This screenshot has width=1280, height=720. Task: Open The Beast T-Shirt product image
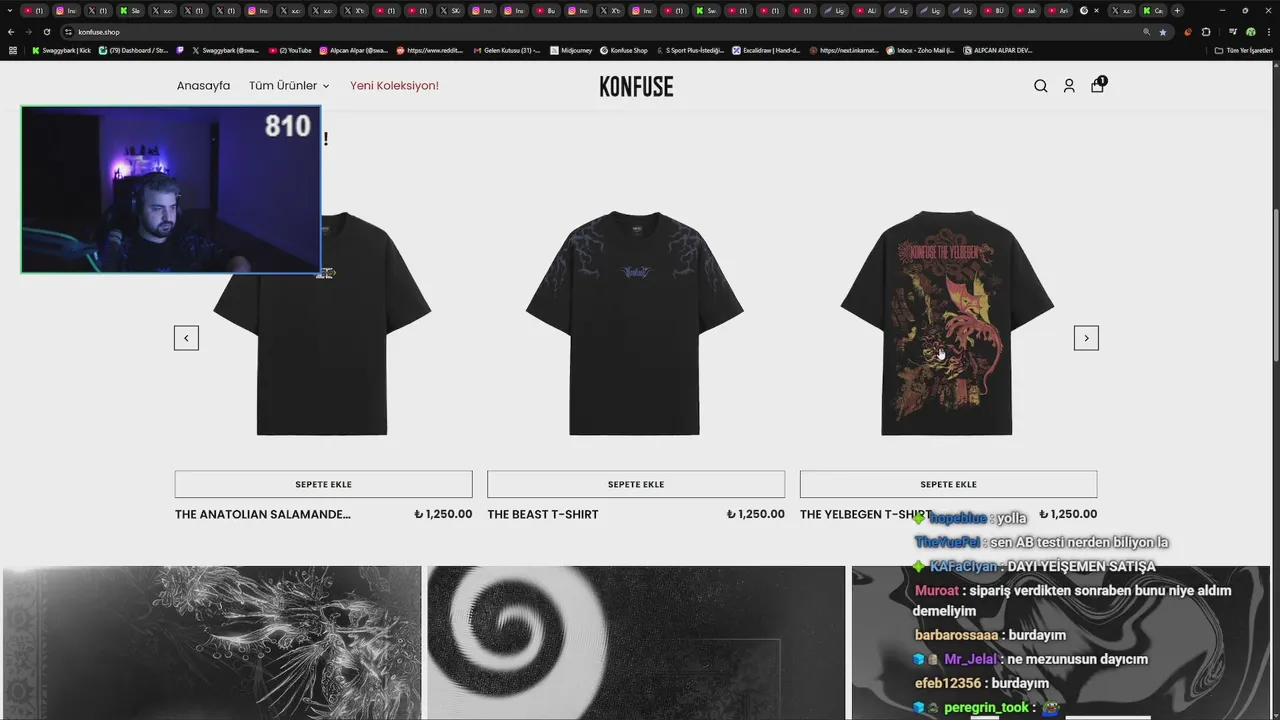tap(636, 323)
